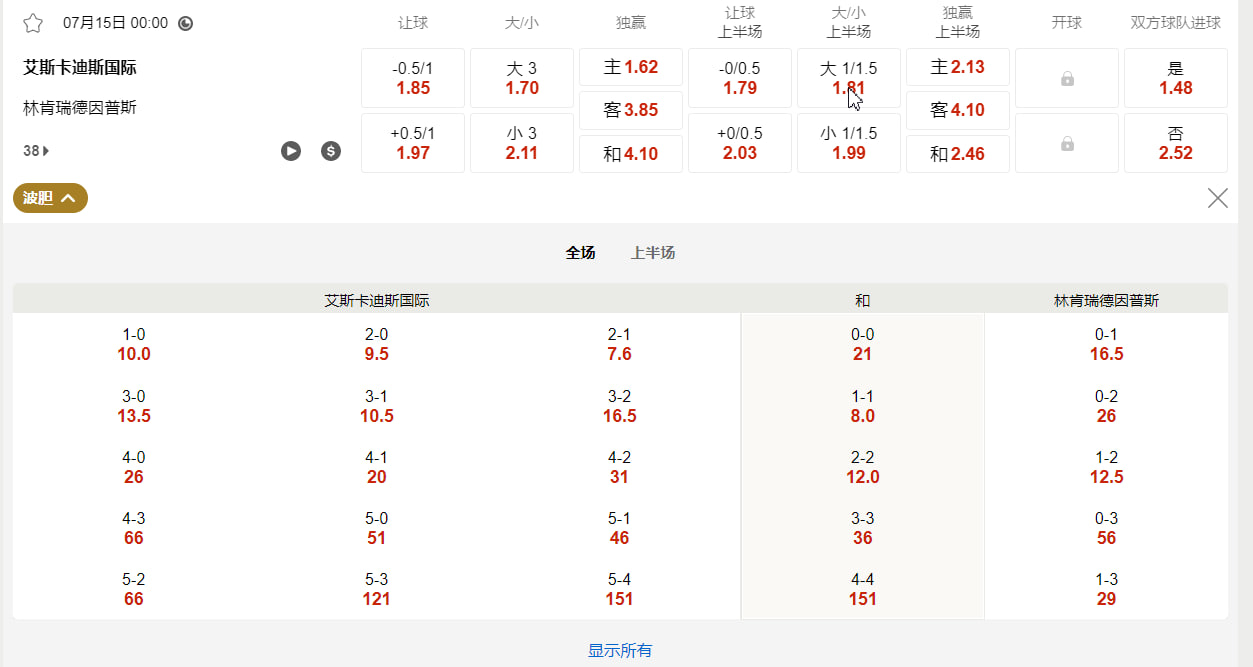Choose correct score 2-0 at 9.5
The width and height of the screenshot is (1253, 667).
[377, 345]
